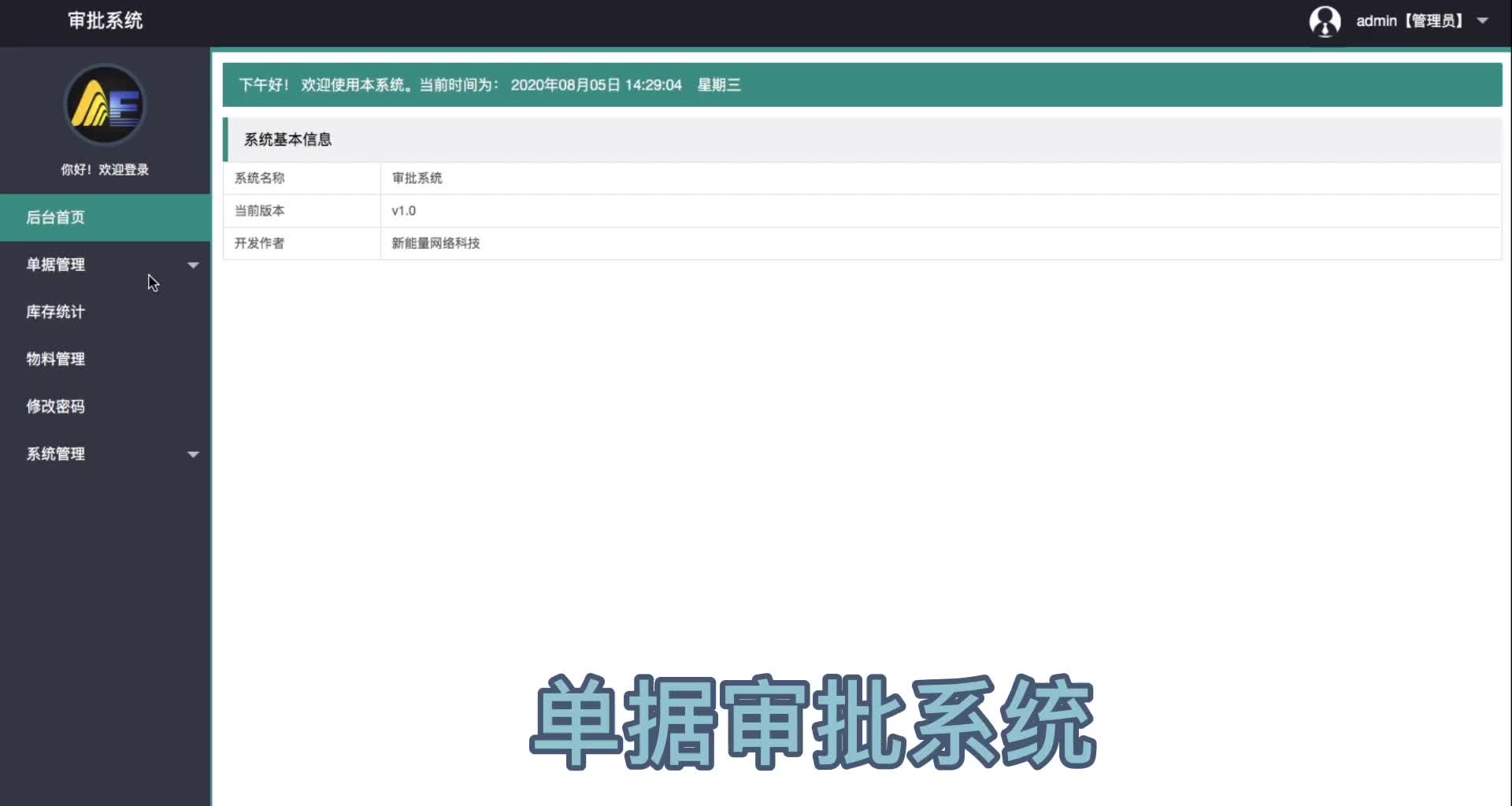Click the 开发作者 label cell
The image size is (1512, 806).
click(302, 243)
